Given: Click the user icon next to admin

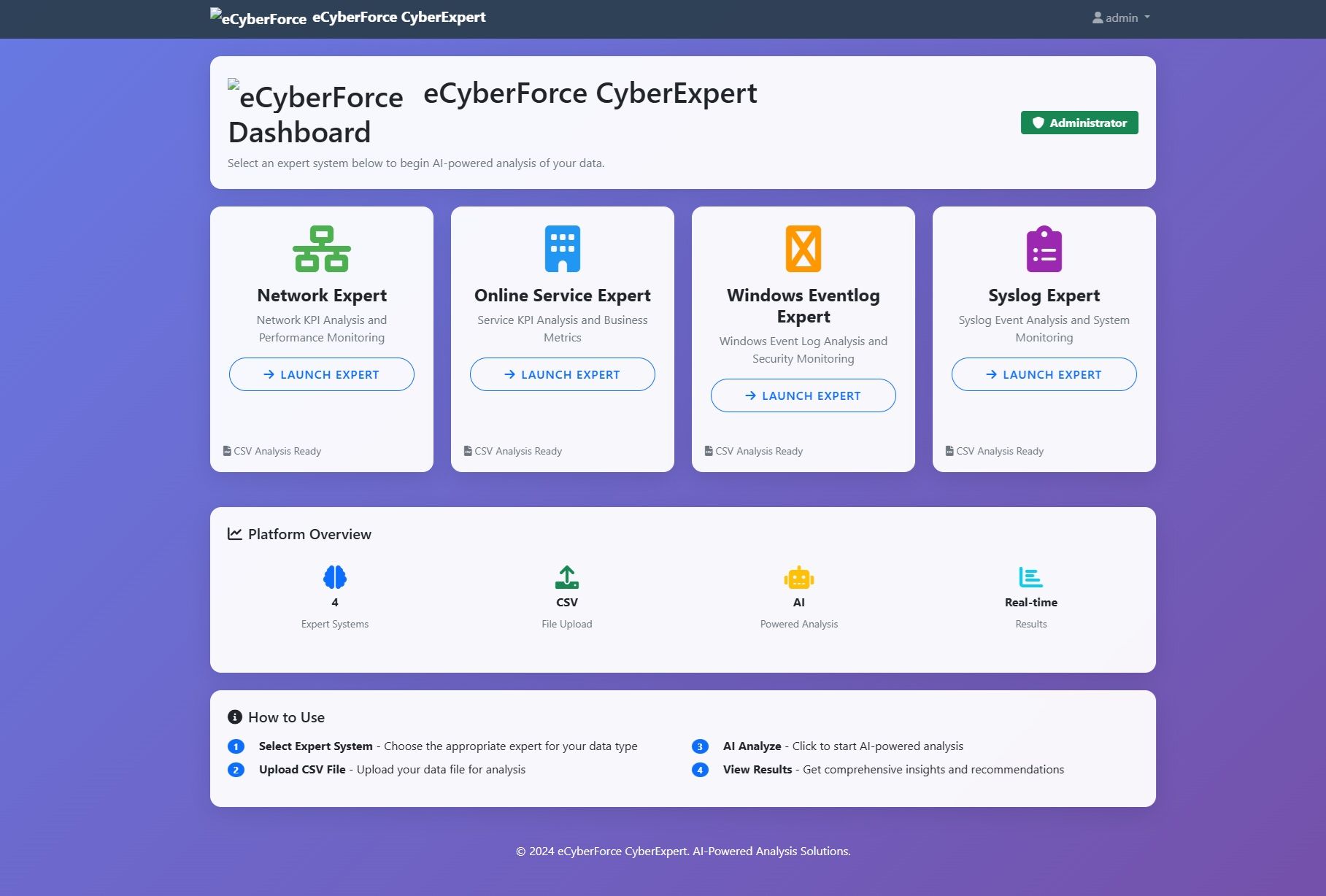Looking at the screenshot, I should click(x=1097, y=18).
